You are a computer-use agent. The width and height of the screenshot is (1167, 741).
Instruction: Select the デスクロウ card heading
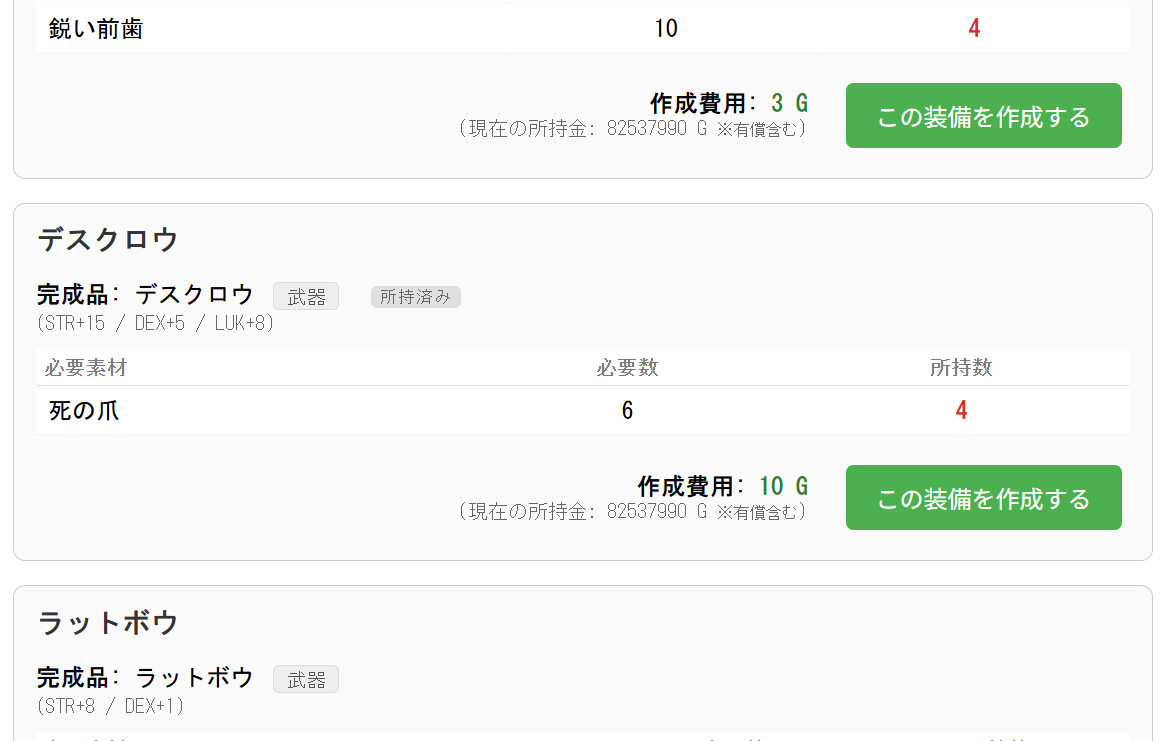coord(108,240)
